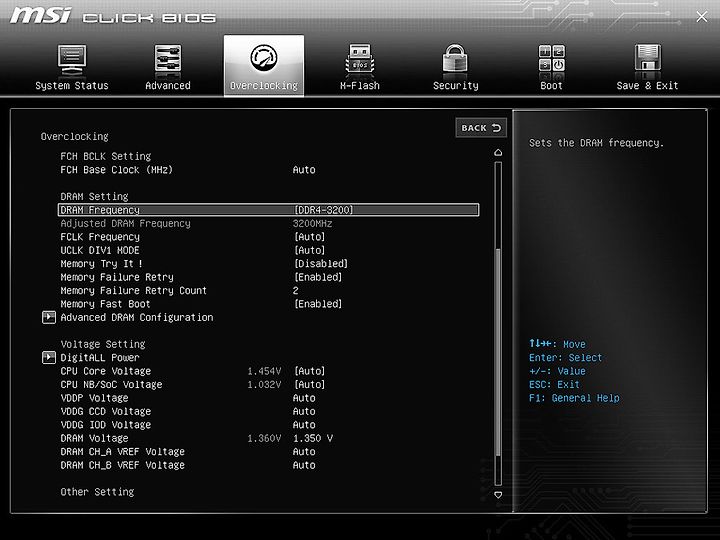Edit VDDG IOD Voltage Auto value
Screen dimensions: 720x540
coord(304,425)
